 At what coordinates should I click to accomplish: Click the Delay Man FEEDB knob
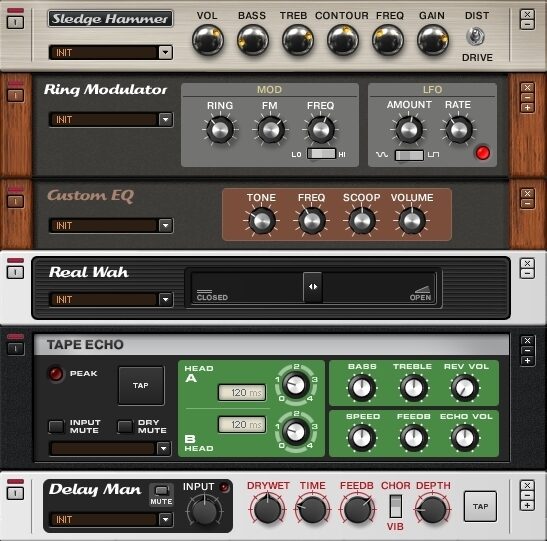[357, 510]
